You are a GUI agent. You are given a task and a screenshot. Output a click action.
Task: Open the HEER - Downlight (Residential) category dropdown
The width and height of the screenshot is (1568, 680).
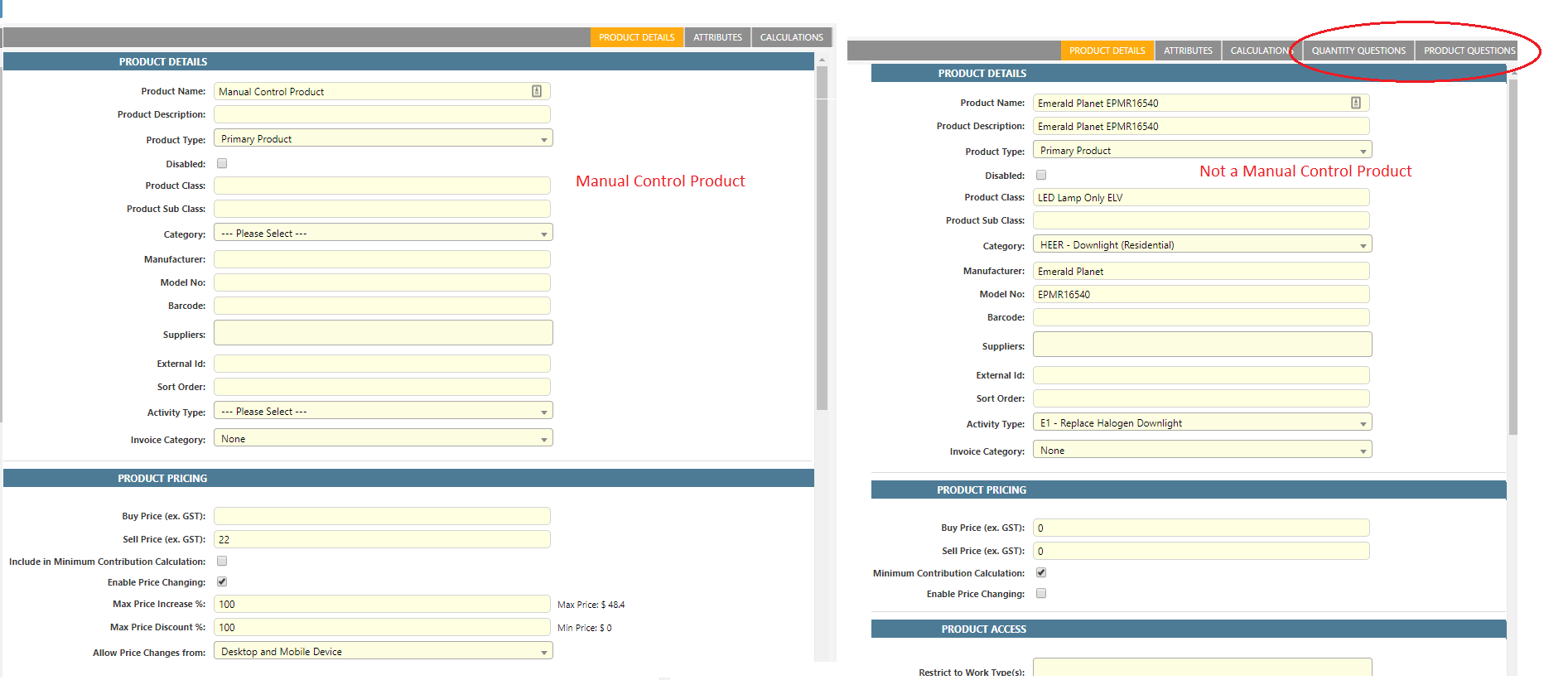pyautogui.click(x=1201, y=244)
